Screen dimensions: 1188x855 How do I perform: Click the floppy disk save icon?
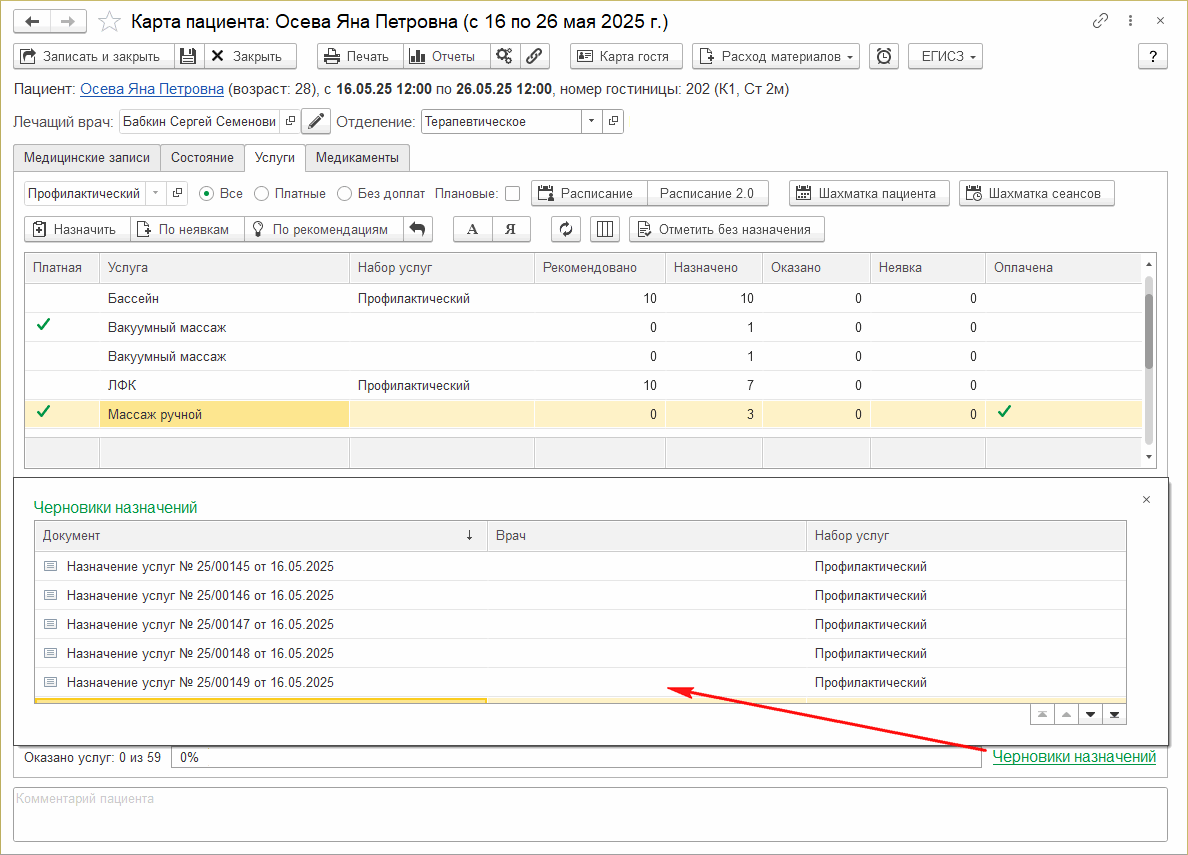pyautogui.click(x=187, y=57)
